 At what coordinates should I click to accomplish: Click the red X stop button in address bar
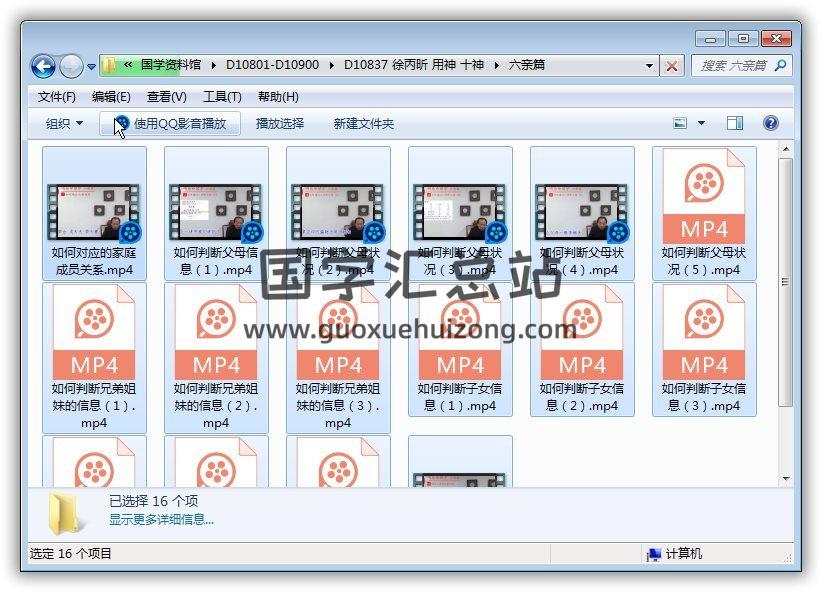[x=672, y=66]
